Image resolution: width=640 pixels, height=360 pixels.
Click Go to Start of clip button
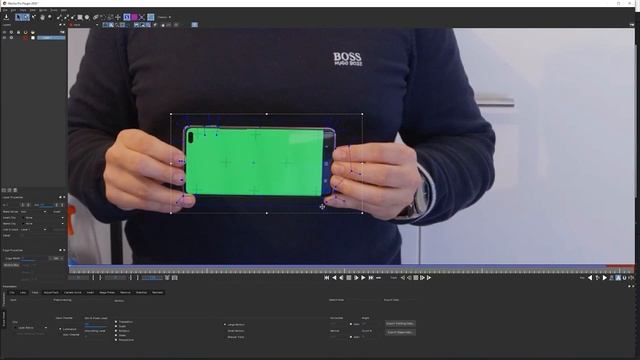point(327,278)
